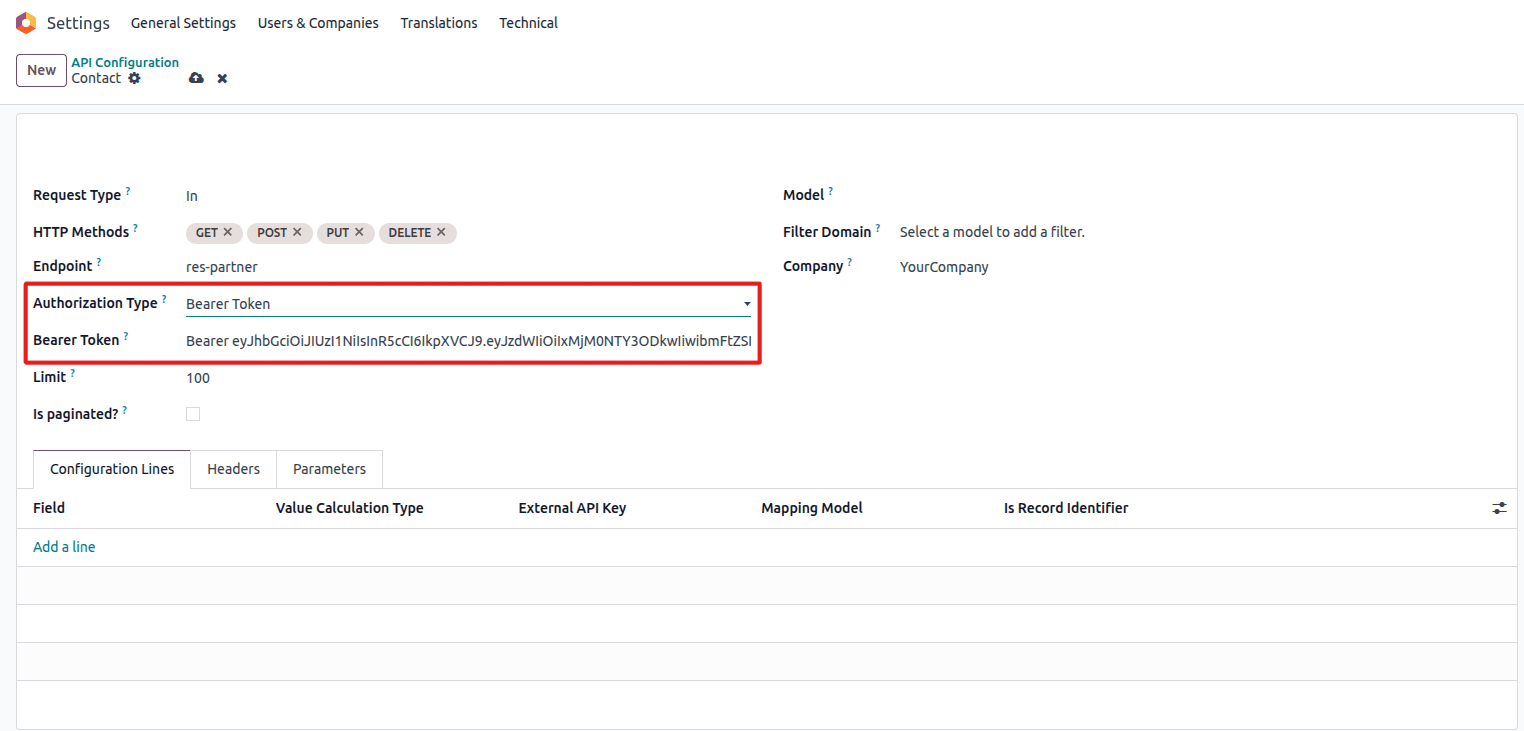Expand the Authorization Type dropdown
The width and height of the screenshot is (1524, 731).
747,304
